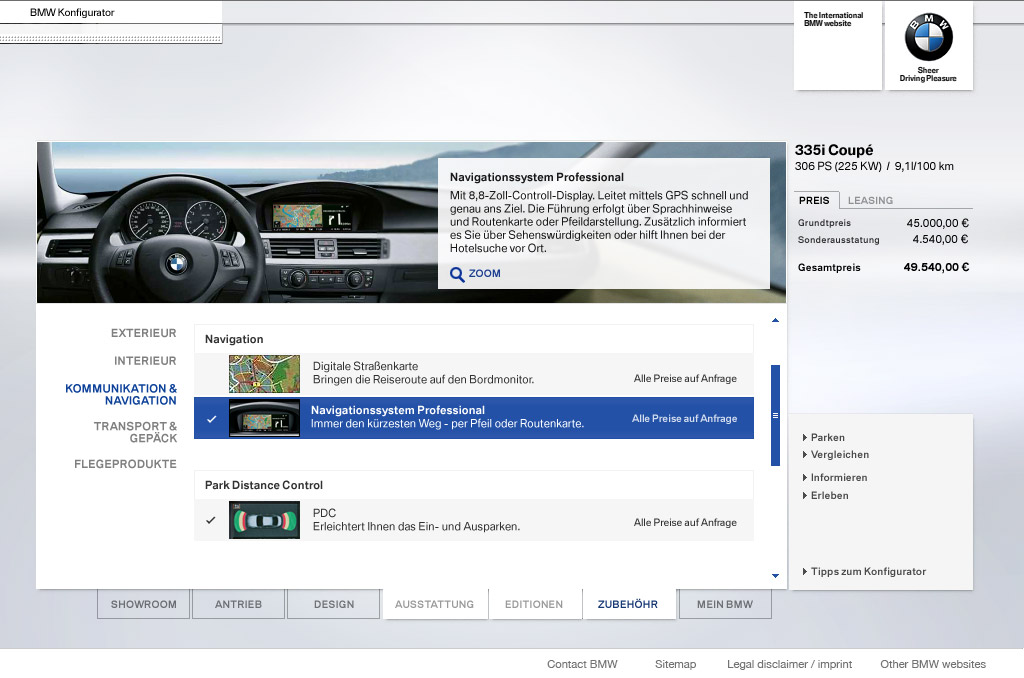The image size is (1024, 678).
Task: Click the Gesamtpreis 49.540,00 € value
Action: 936,267
